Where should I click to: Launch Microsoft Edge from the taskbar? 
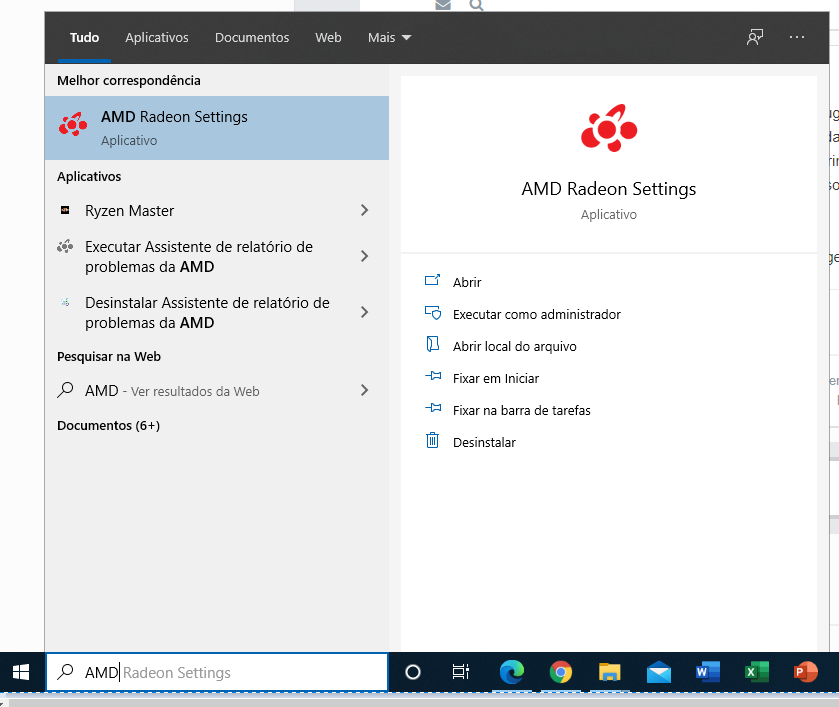click(x=512, y=672)
